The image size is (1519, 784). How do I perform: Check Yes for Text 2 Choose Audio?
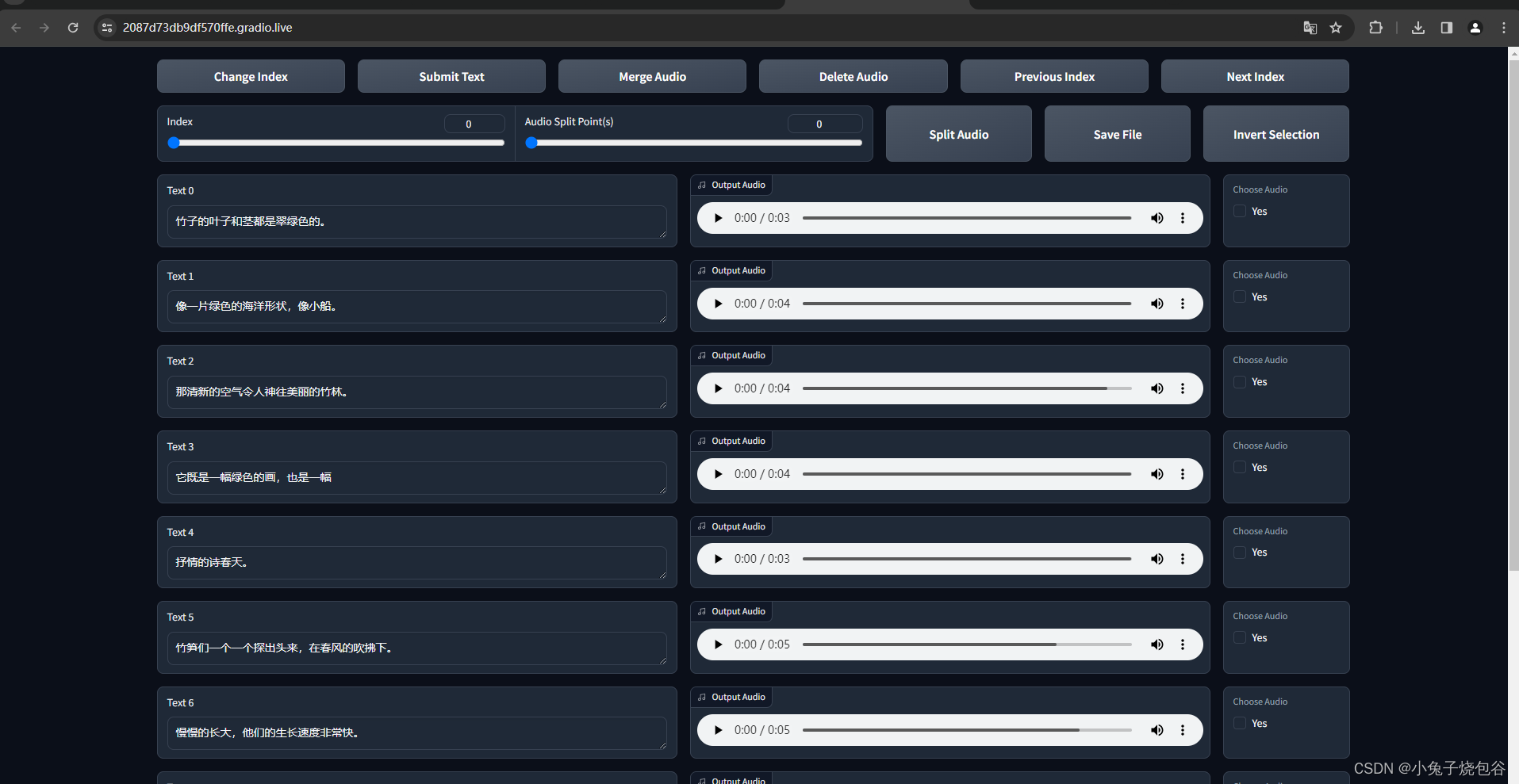[x=1240, y=381]
